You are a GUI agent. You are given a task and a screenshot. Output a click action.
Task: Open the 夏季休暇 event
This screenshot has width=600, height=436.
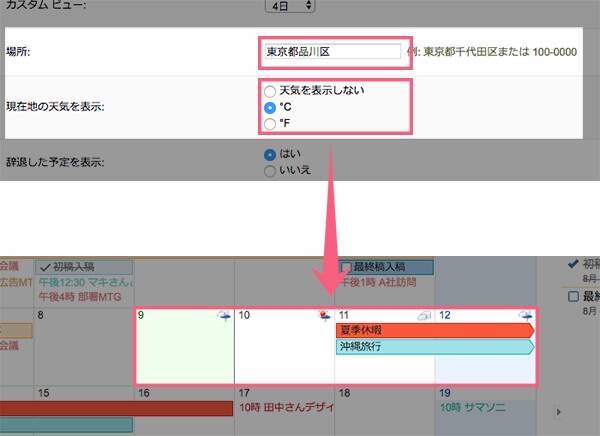pos(435,330)
